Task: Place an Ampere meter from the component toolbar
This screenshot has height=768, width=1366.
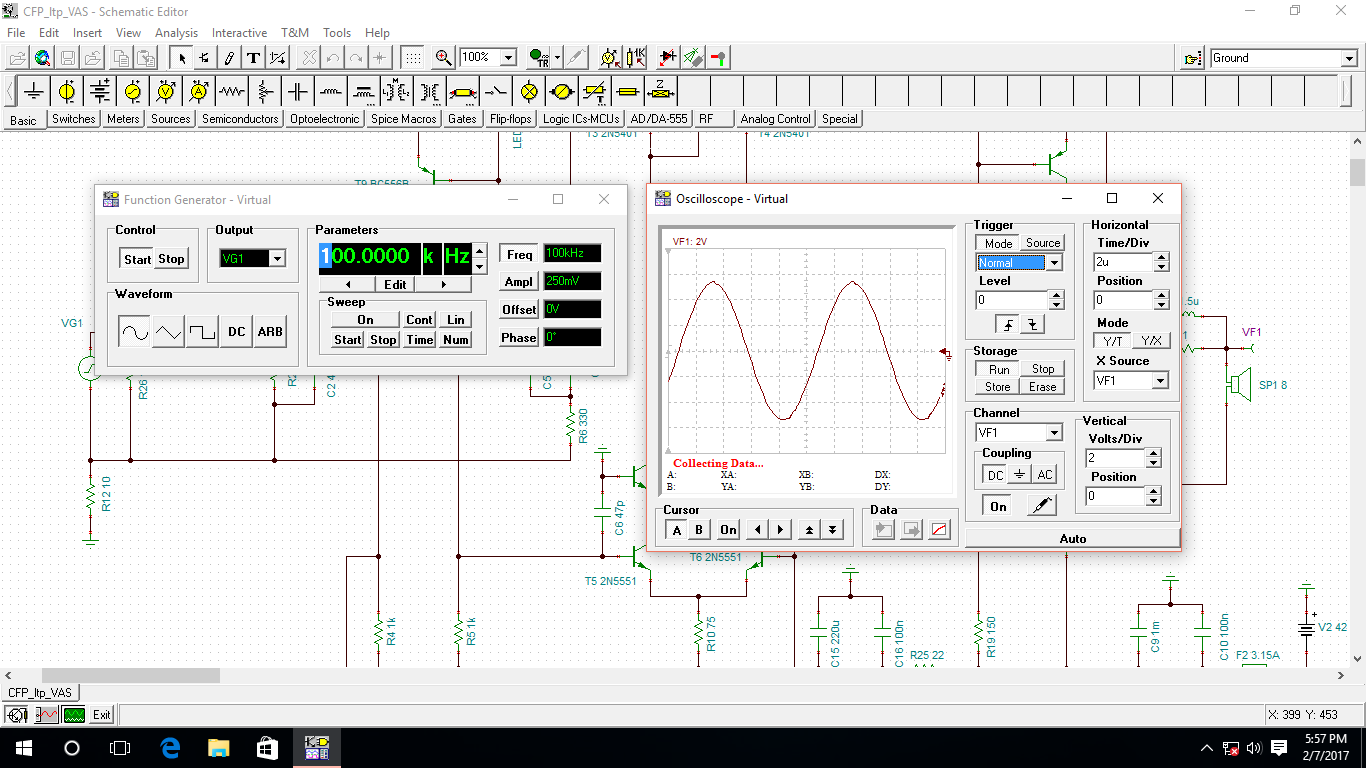Action: pyautogui.click(x=199, y=92)
